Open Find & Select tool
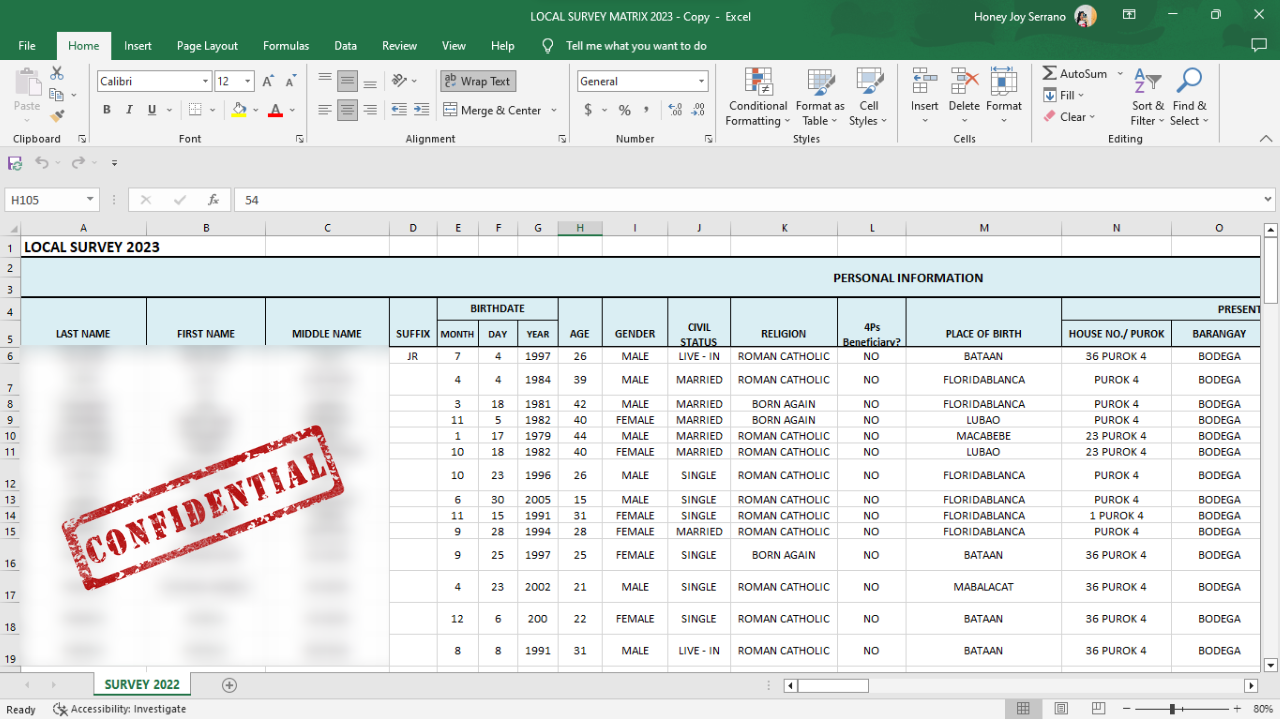1280x720 pixels. [x=1189, y=97]
